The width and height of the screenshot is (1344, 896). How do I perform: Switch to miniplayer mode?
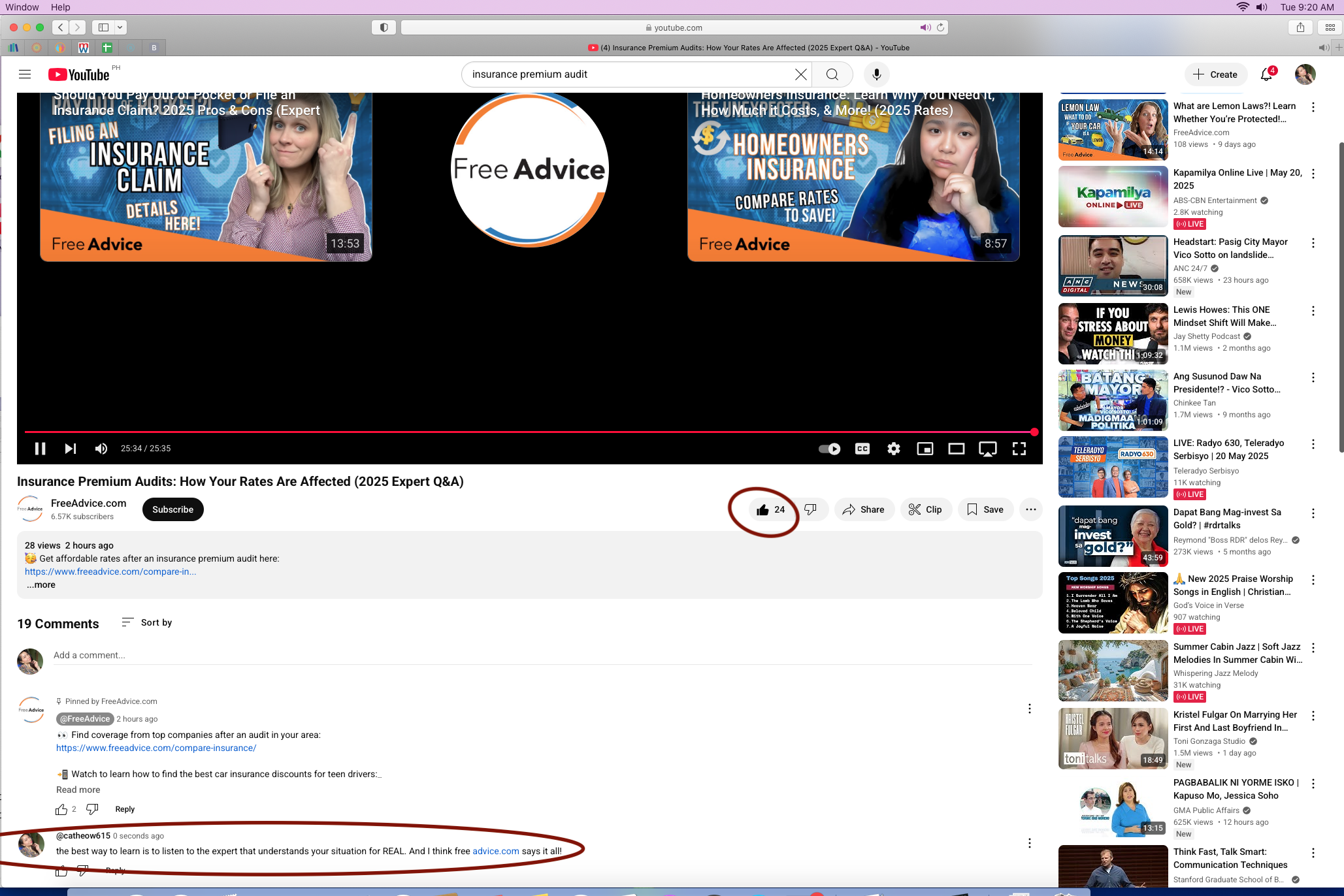point(925,449)
